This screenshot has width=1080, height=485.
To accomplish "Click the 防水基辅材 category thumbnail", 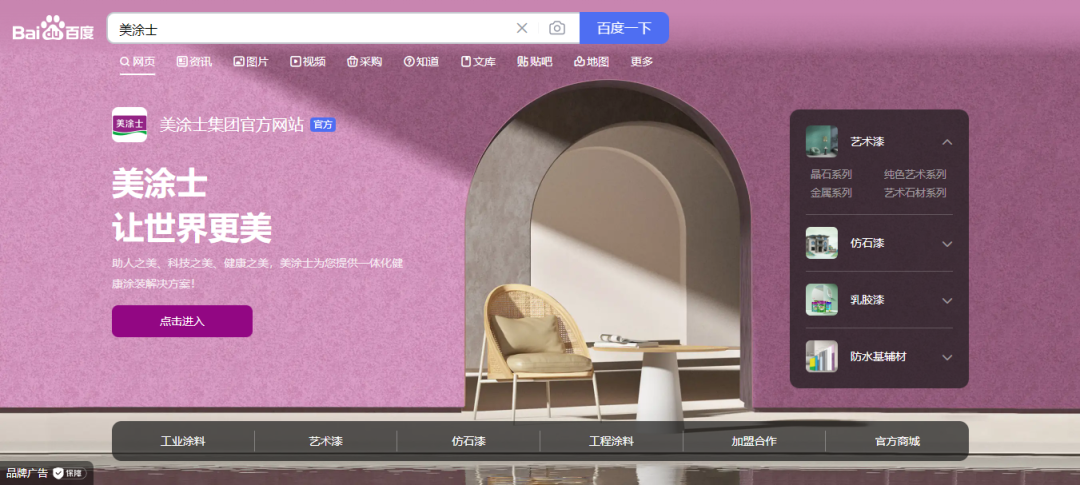I will point(822,356).
